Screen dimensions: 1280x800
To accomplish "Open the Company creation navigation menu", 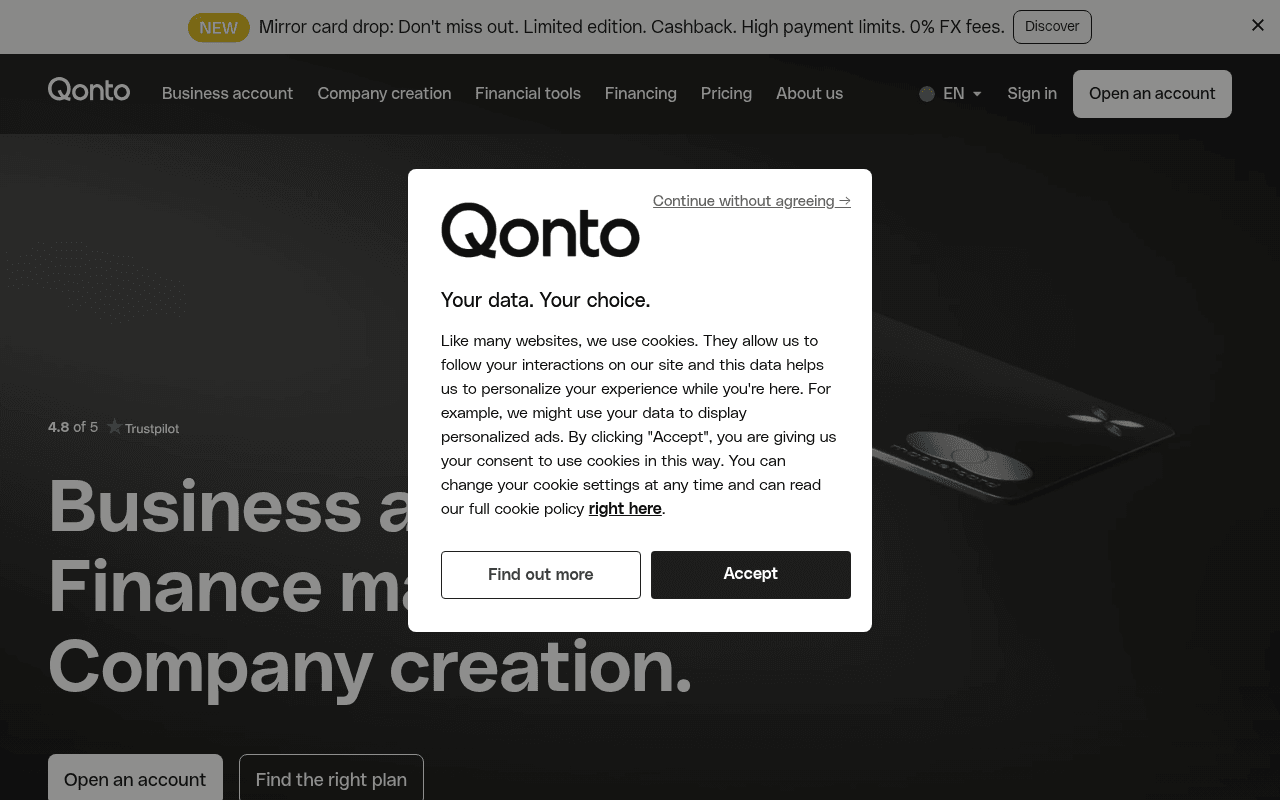I will (x=384, y=93).
